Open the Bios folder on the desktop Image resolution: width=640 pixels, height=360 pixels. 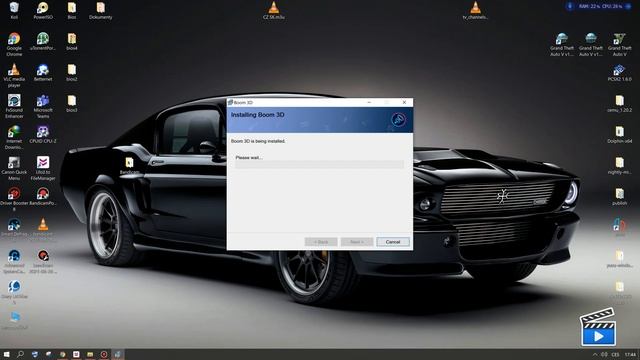[72, 11]
